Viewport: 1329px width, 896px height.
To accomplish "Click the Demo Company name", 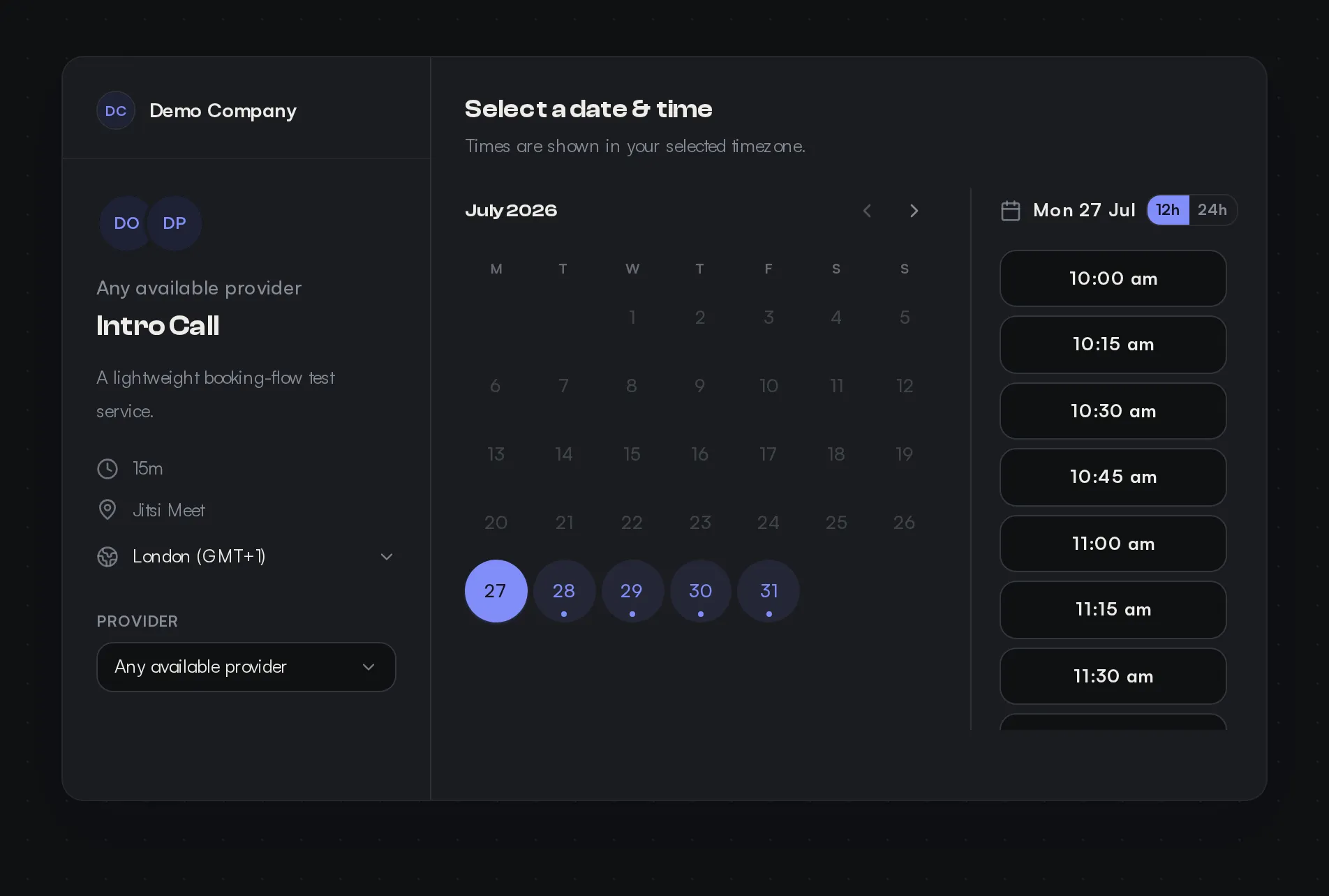I will [x=223, y=111].
